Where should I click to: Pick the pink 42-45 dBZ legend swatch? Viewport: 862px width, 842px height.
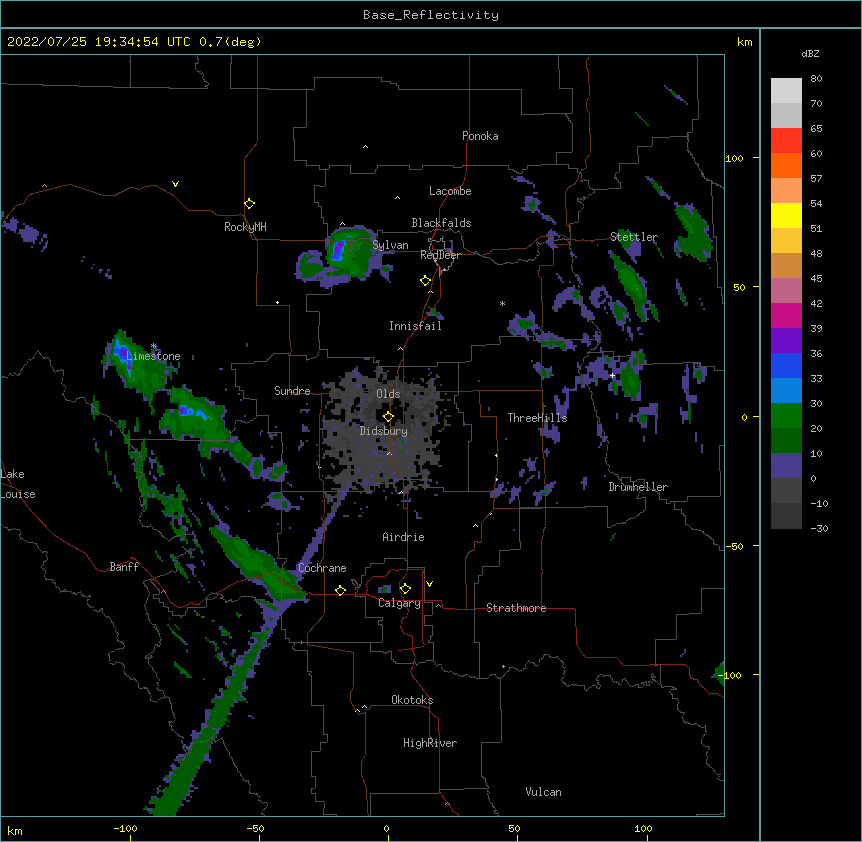click(x=786, y=291)
